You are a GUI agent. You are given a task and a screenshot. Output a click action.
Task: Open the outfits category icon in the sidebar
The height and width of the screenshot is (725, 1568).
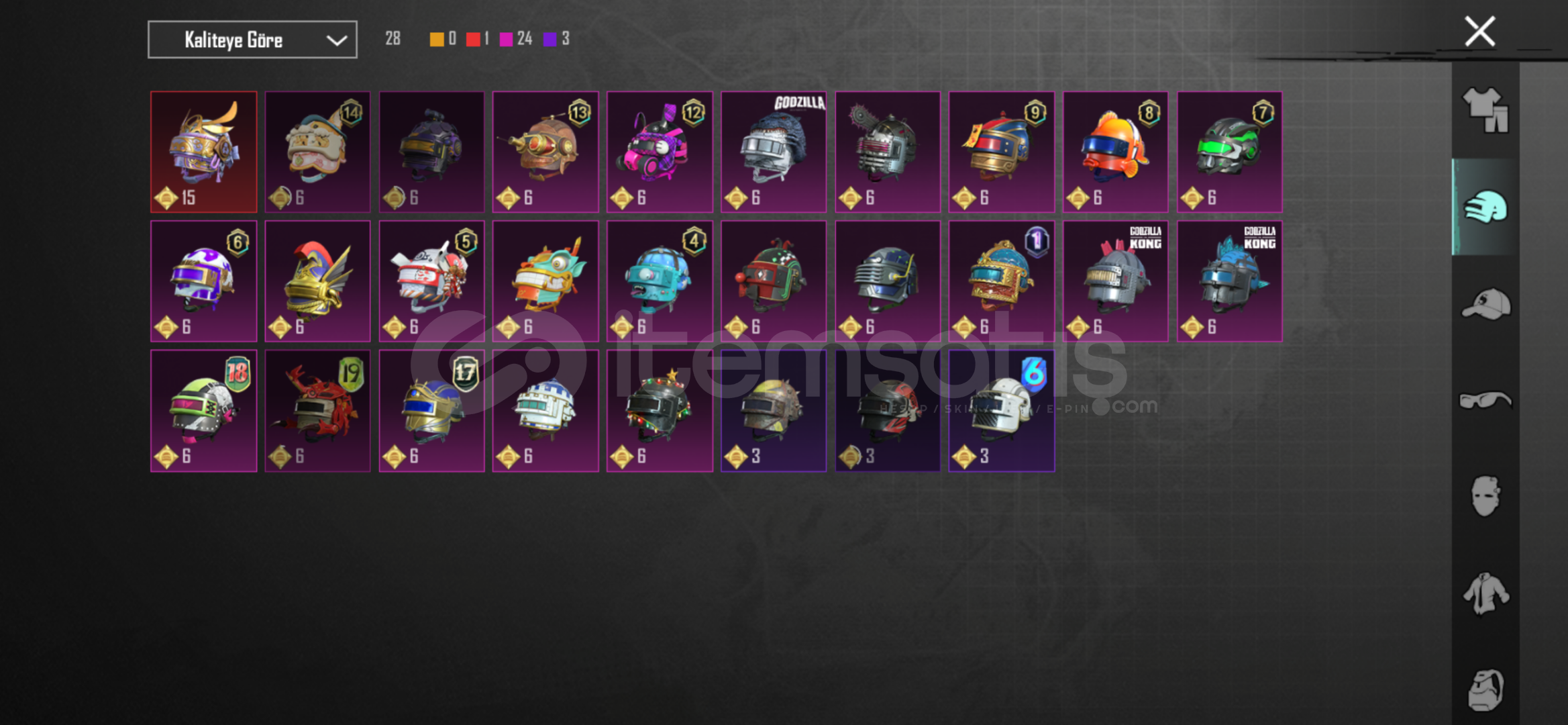click(x=1485, y=110)
